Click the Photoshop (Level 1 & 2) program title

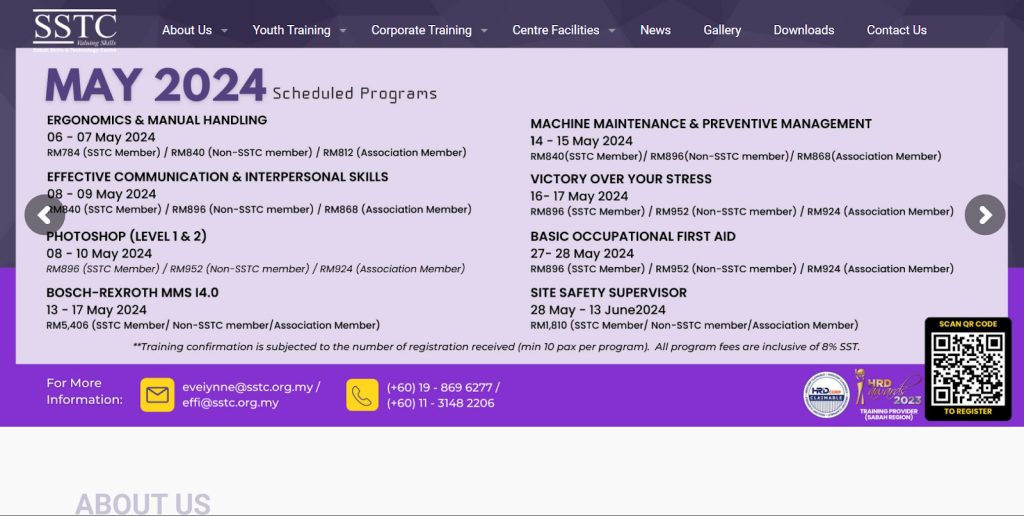pyautogui.click(x=126, y=236)
